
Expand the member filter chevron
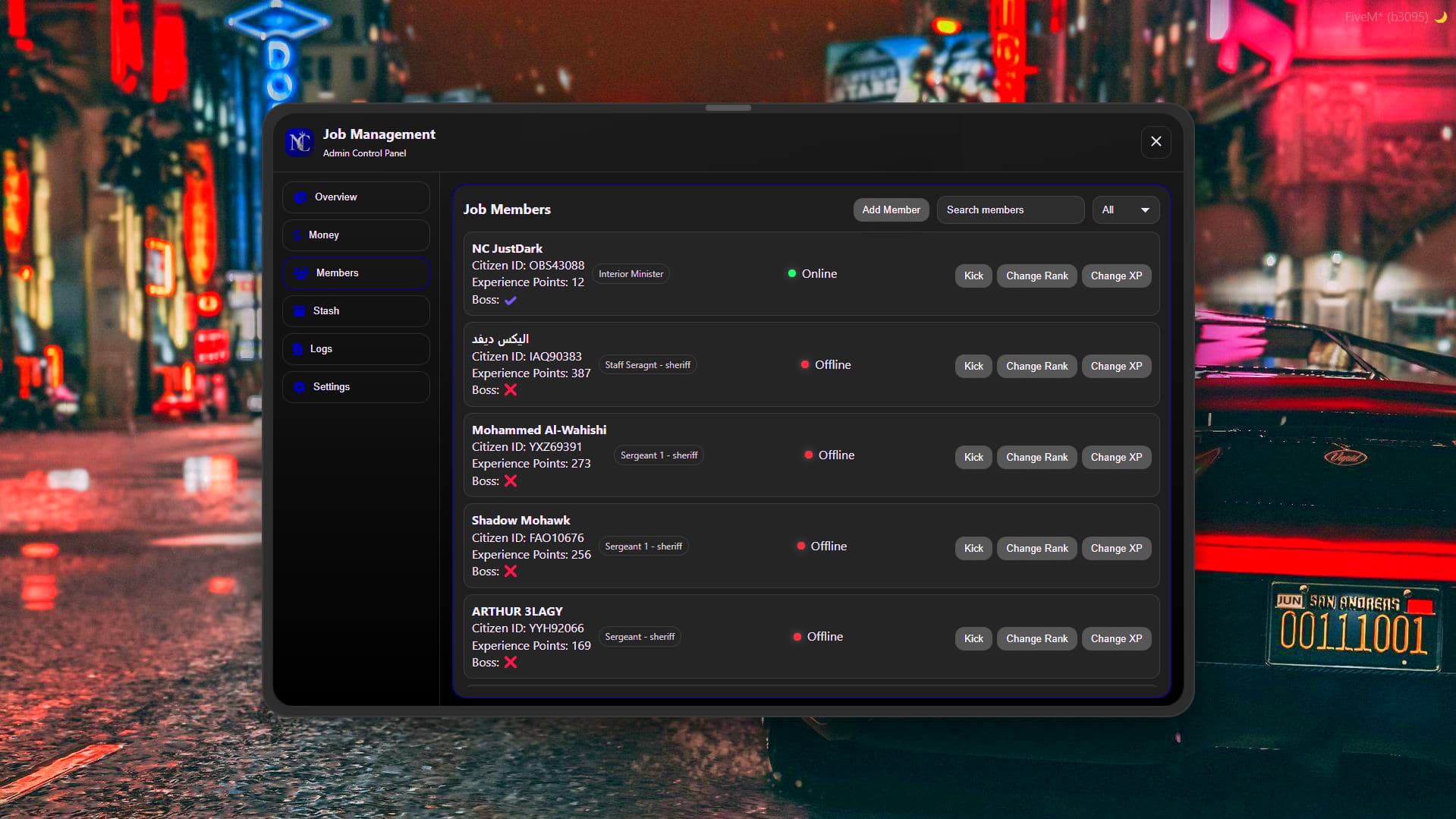(1145, 209)
